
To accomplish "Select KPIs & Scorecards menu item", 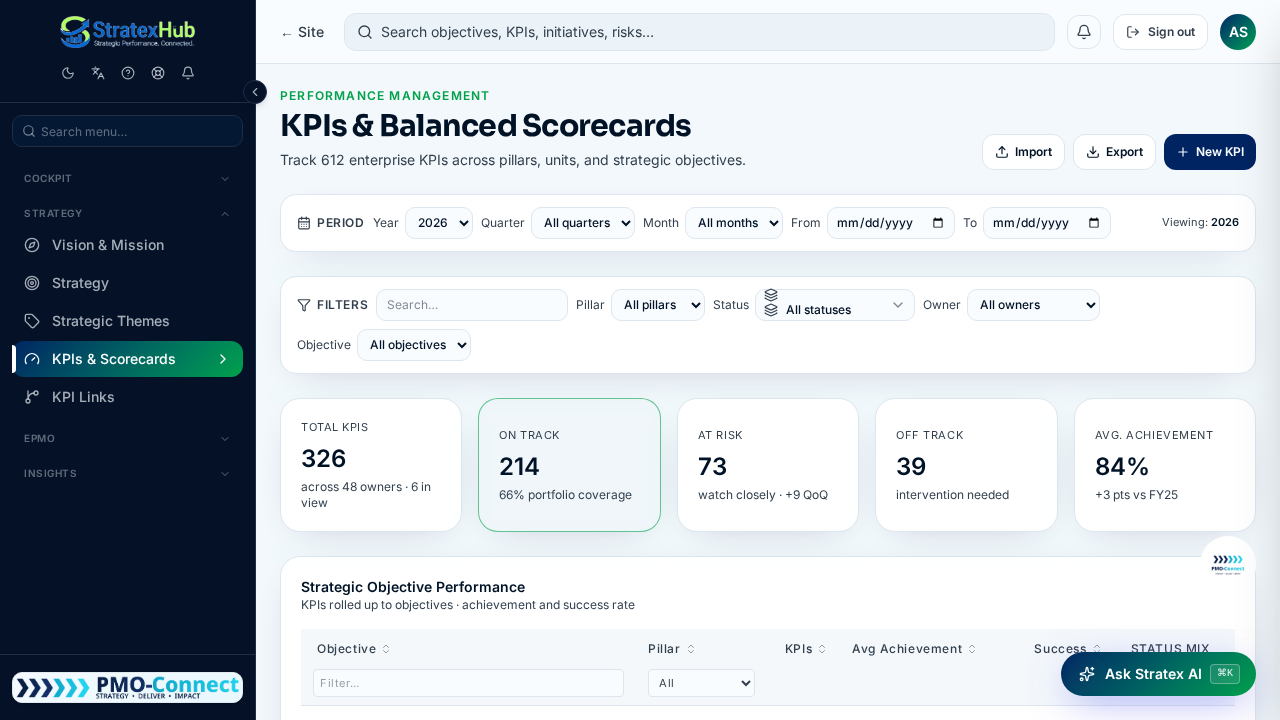I will point(127,359).
